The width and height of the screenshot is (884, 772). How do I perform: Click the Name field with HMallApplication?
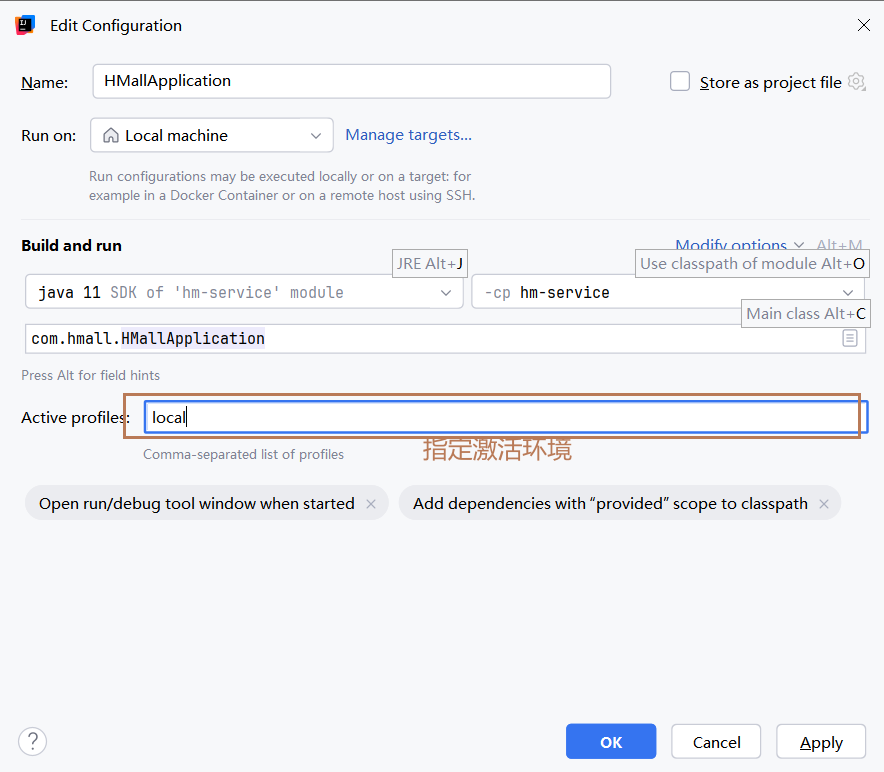click(350, 81)
